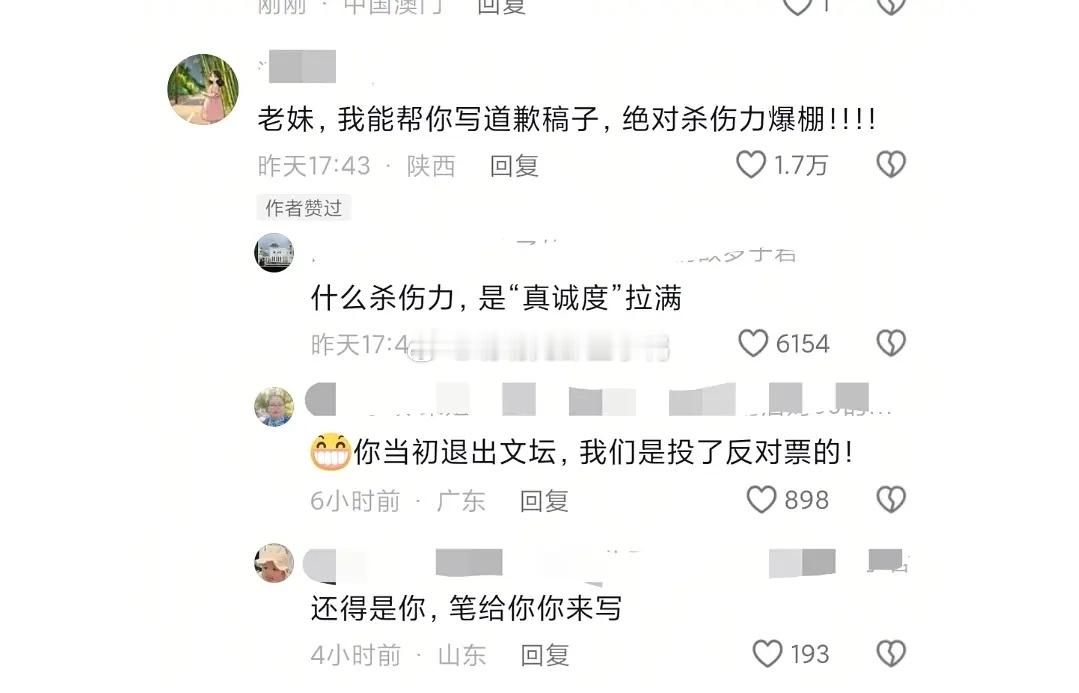Like the 1.7万 comment from 陕西
The height and width of the screenshot is (693, 1079).
(751, 164)
